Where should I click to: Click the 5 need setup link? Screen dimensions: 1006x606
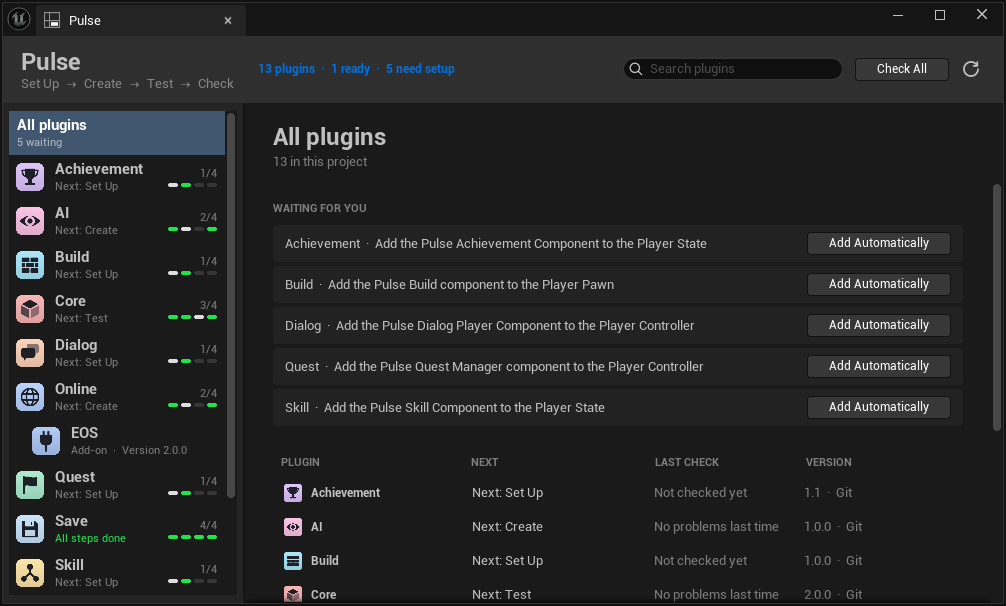(x=420, y=69)
